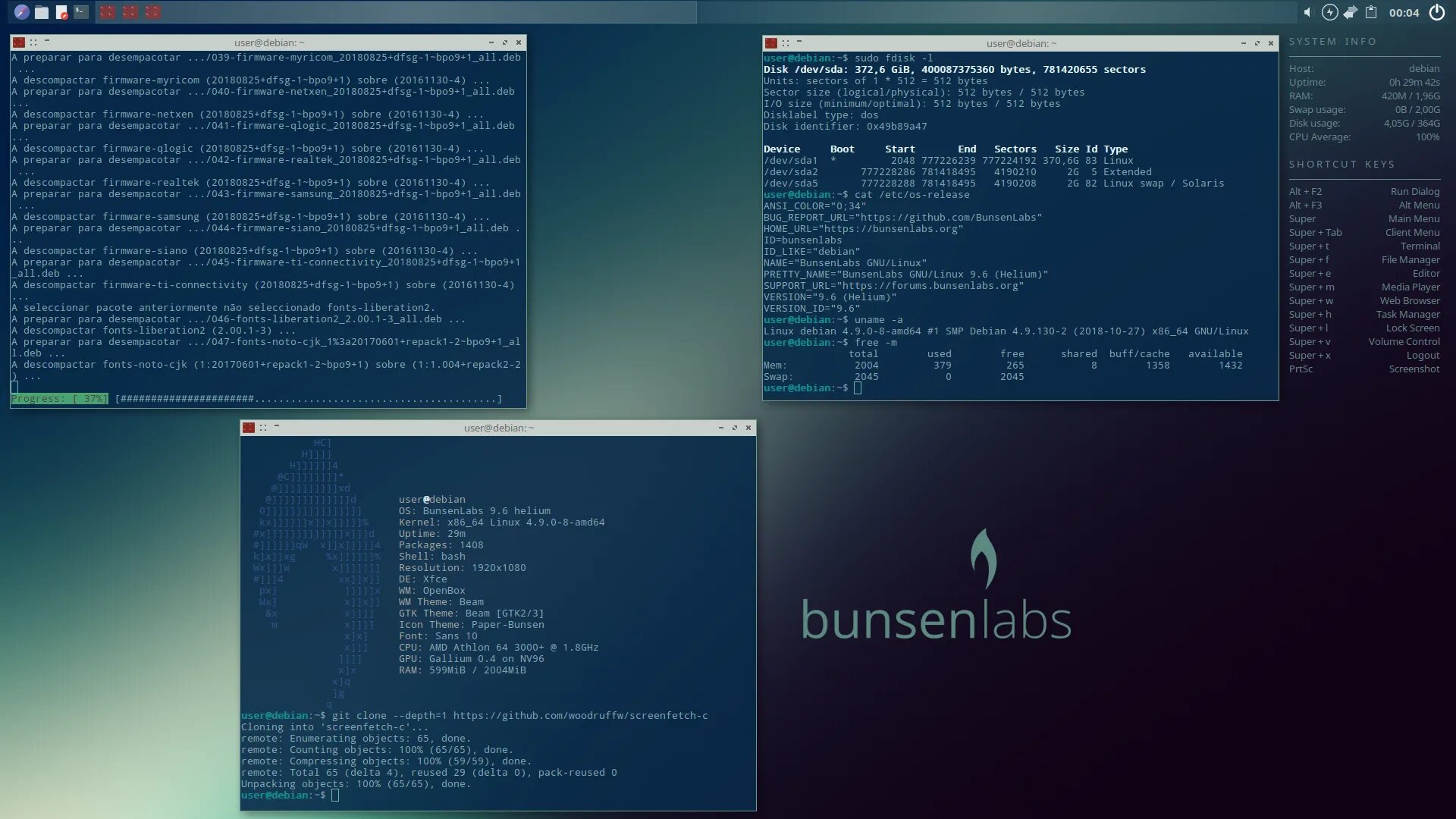Click the /dev/sda1 partition row
1456x819 pixels.
[949, 161]
